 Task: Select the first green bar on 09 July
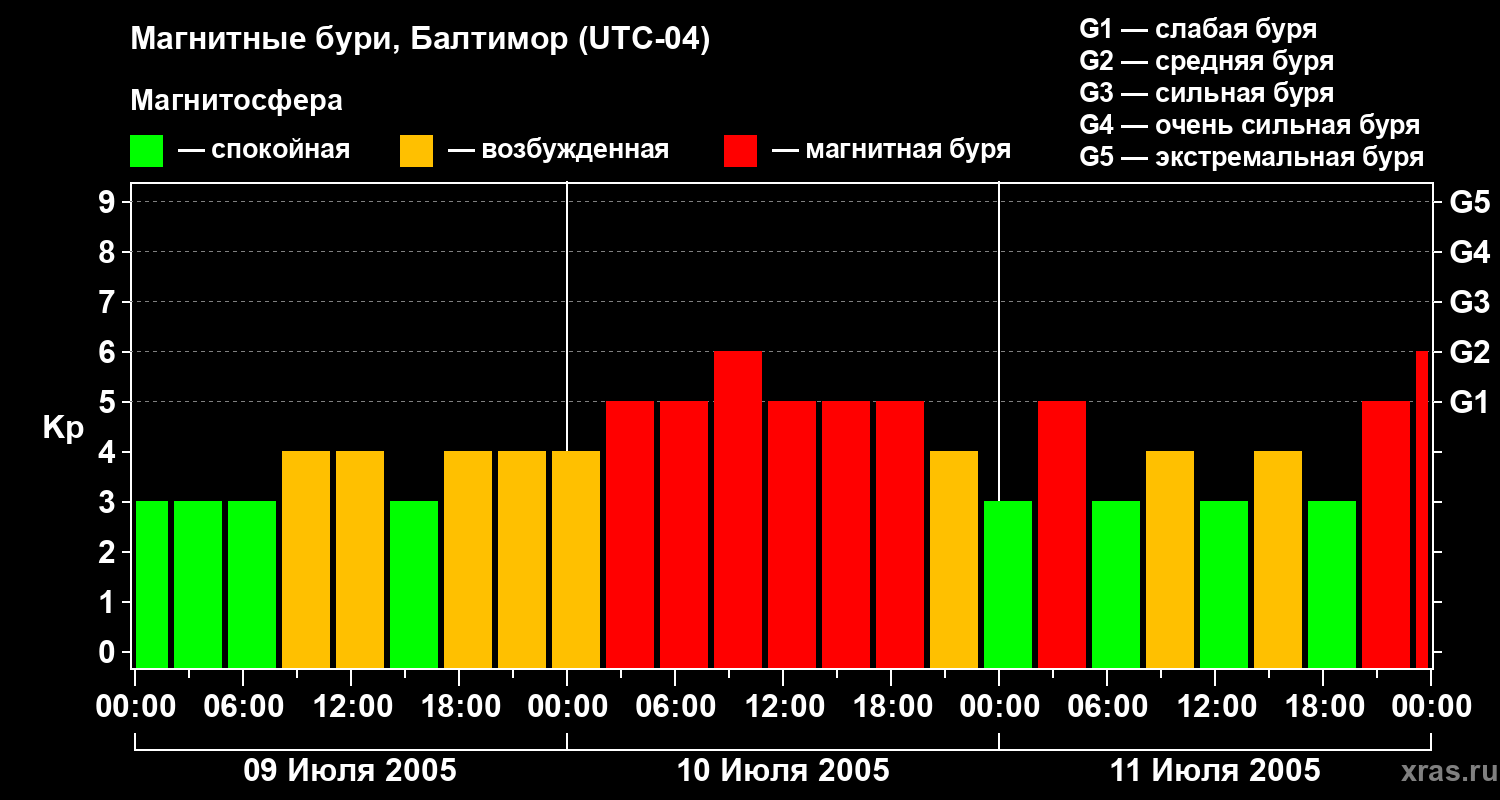tap(151, 584)
